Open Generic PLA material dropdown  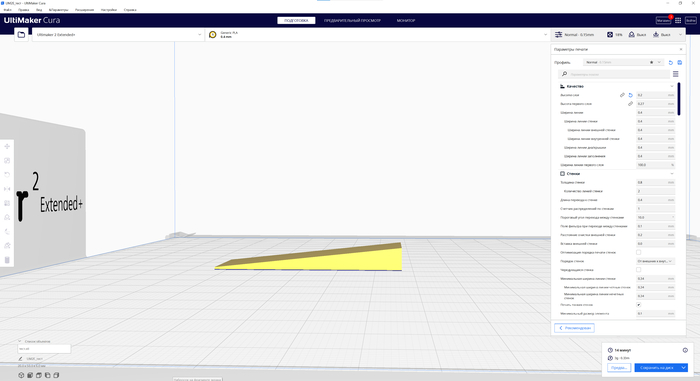(x=378, y=34)
